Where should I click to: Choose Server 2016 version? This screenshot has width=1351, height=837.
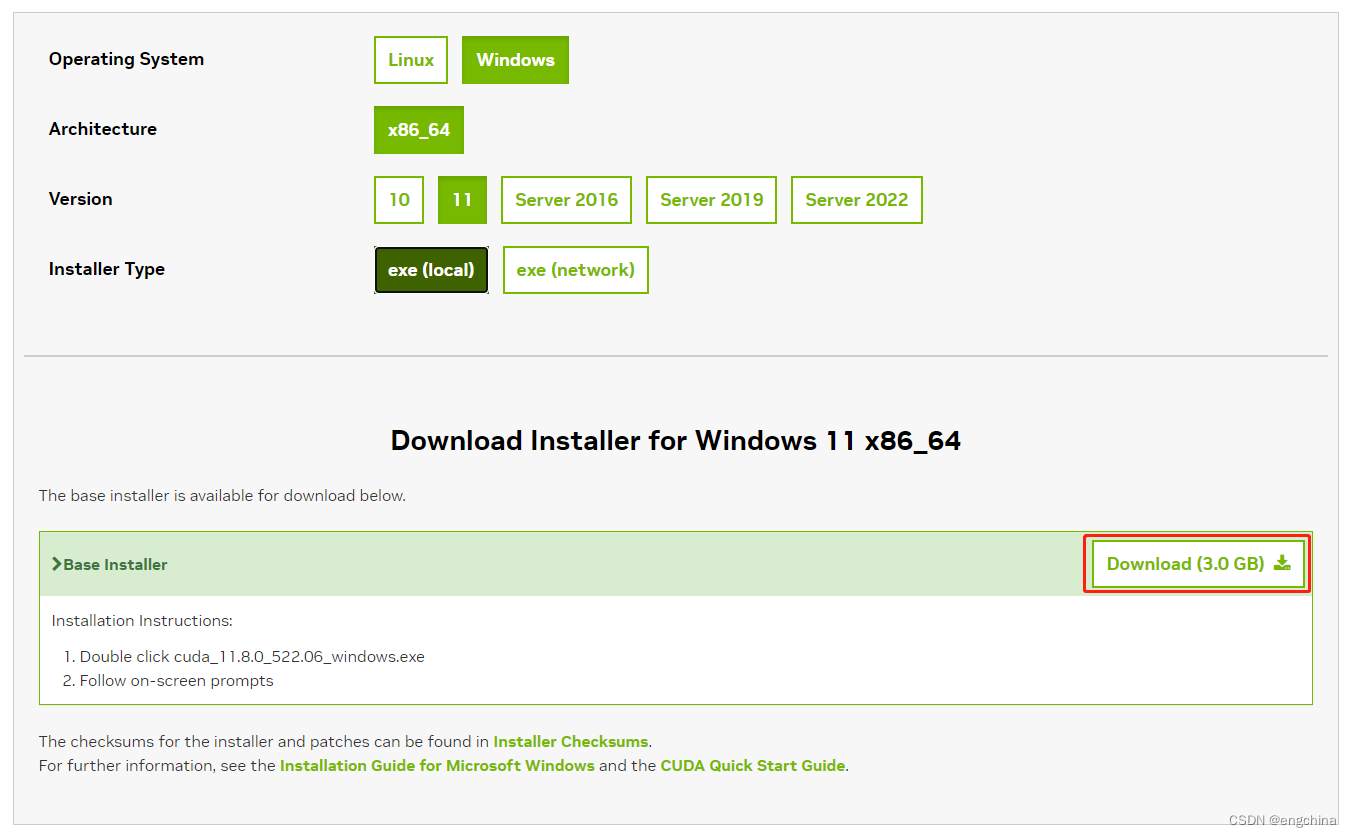tap(566, 200)
